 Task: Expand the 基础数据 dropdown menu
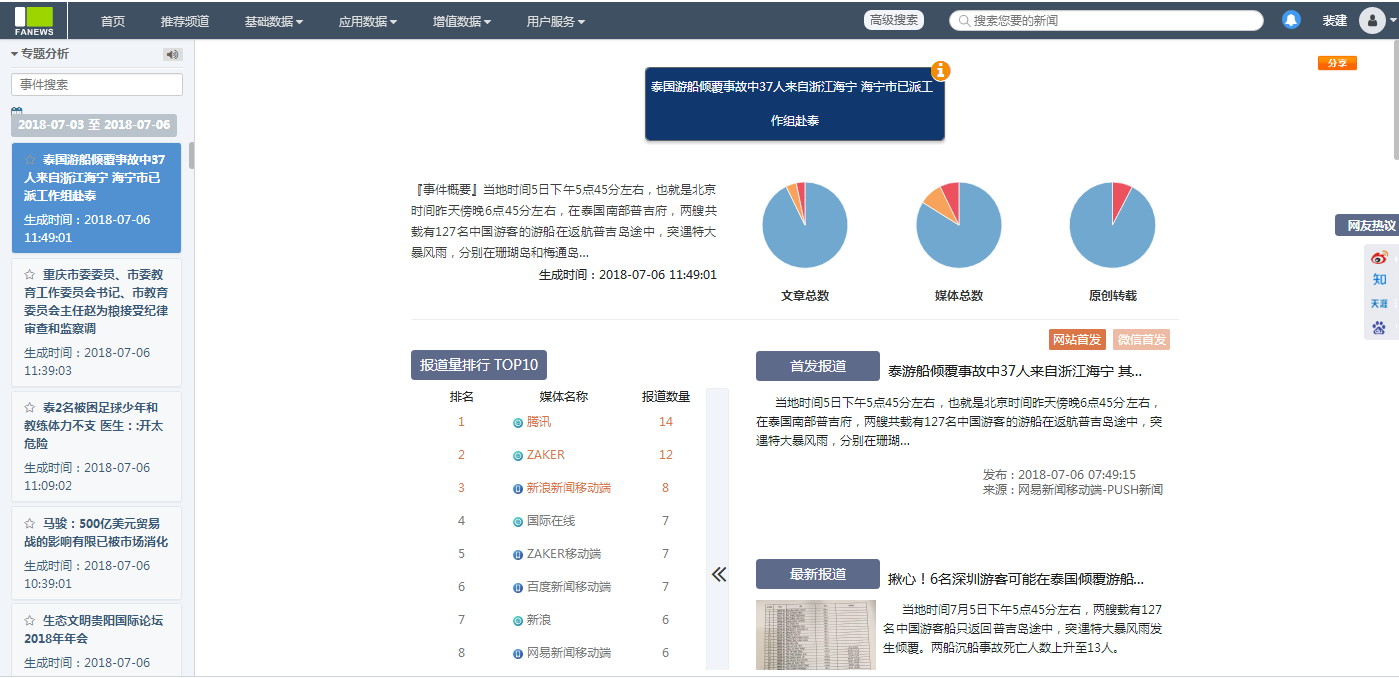[274, 21]
